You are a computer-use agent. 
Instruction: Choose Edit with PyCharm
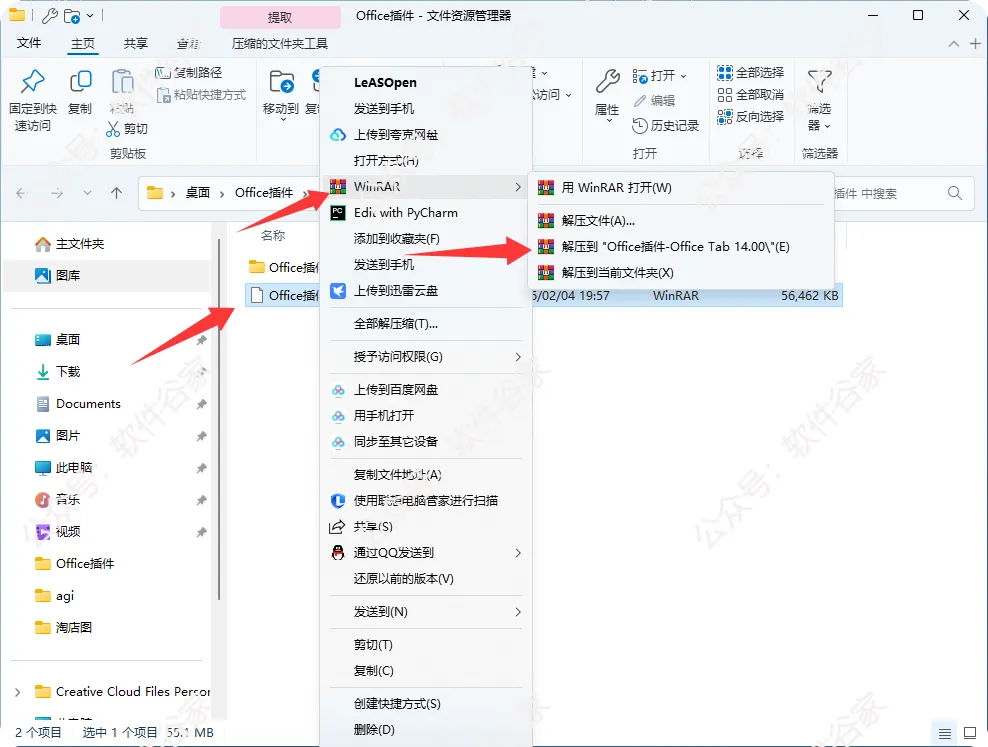[426, 213]
